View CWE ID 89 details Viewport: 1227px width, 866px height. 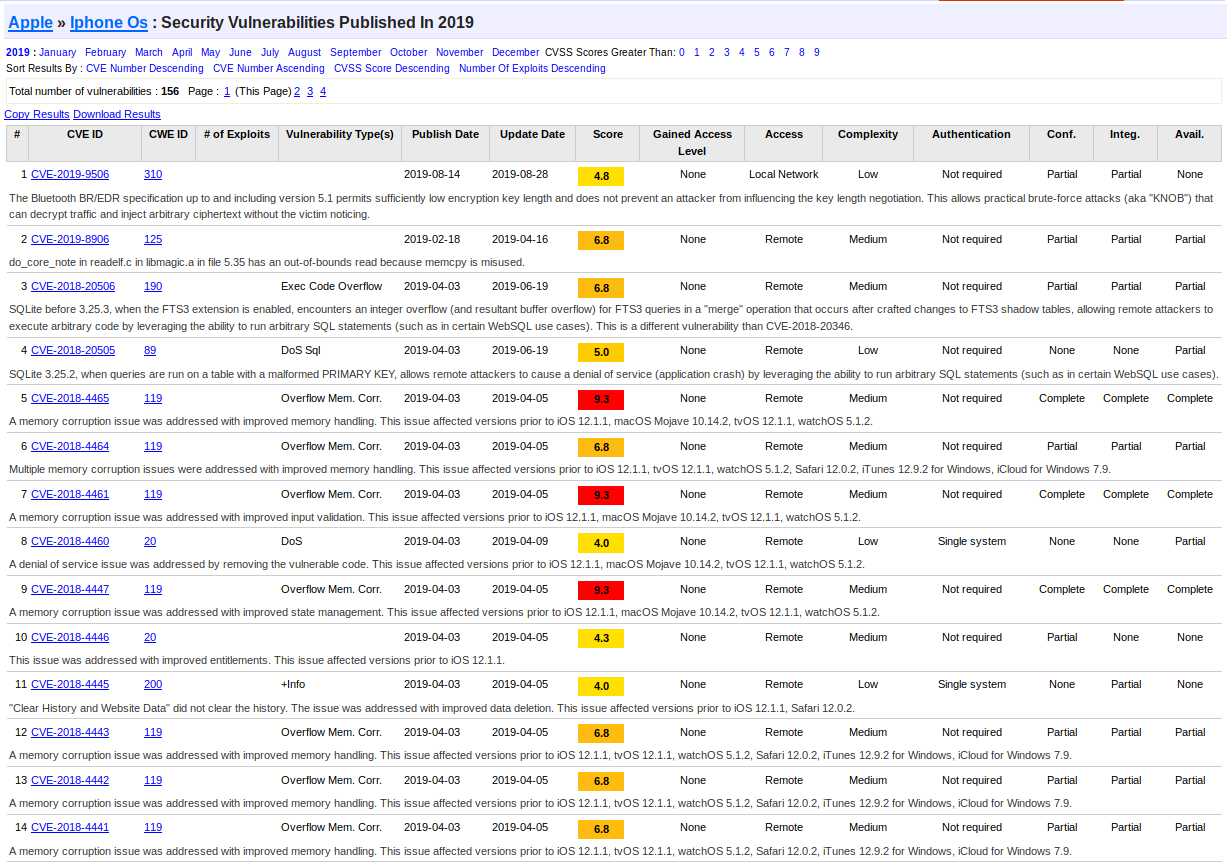149,350
